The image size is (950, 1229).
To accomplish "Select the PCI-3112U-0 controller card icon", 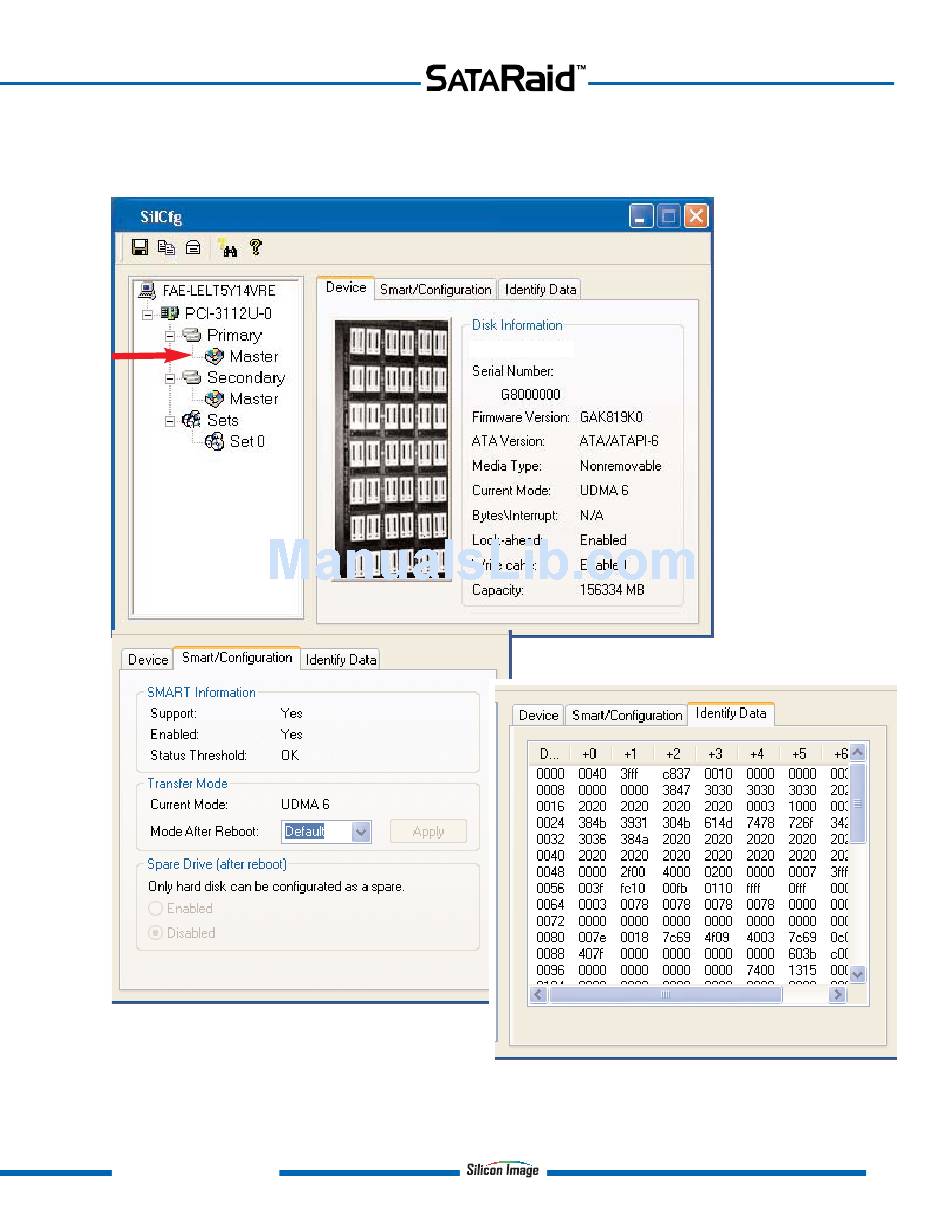I will click(x=170, y=313).
